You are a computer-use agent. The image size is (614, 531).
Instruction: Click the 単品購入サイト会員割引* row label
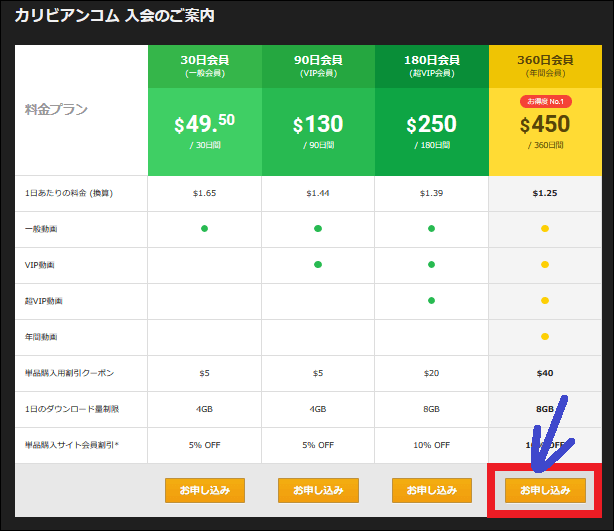tap(70, 445)
